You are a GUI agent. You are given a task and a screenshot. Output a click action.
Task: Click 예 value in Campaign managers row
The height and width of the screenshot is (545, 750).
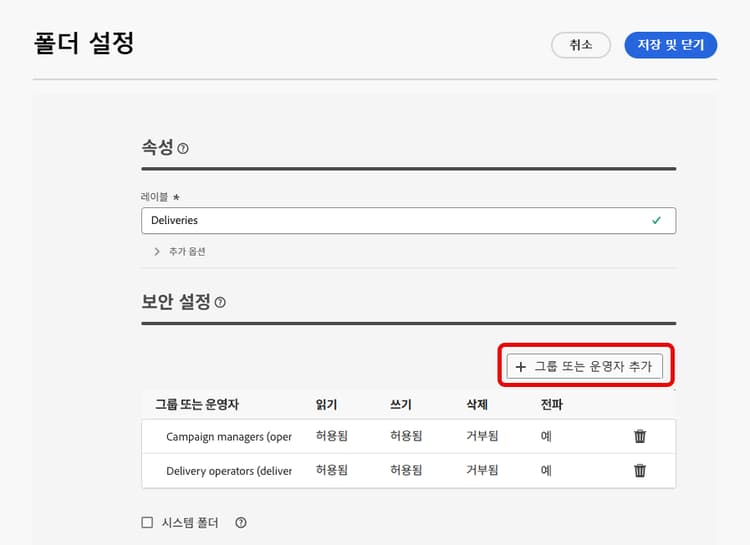546,436
